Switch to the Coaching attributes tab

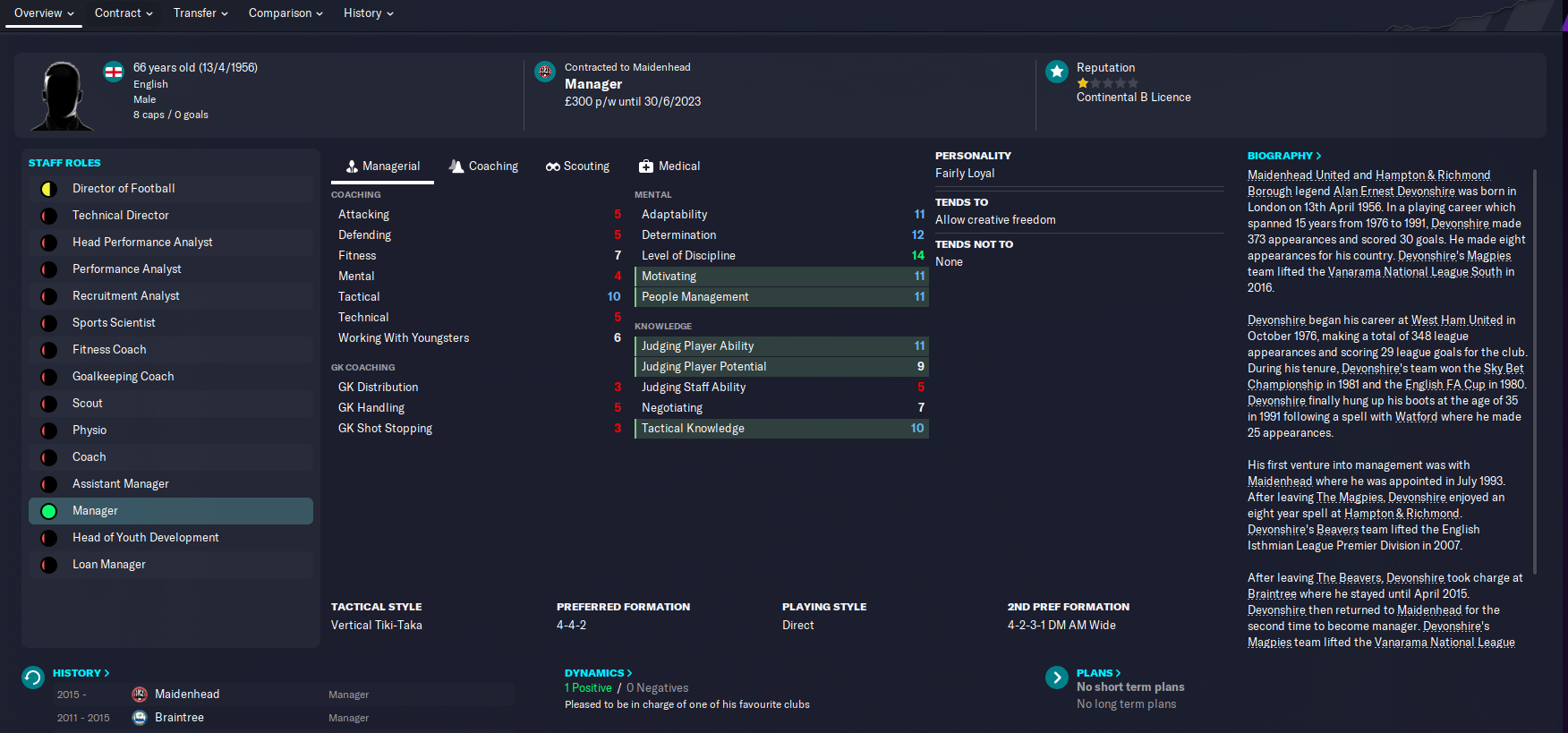(x=483, y=166)
